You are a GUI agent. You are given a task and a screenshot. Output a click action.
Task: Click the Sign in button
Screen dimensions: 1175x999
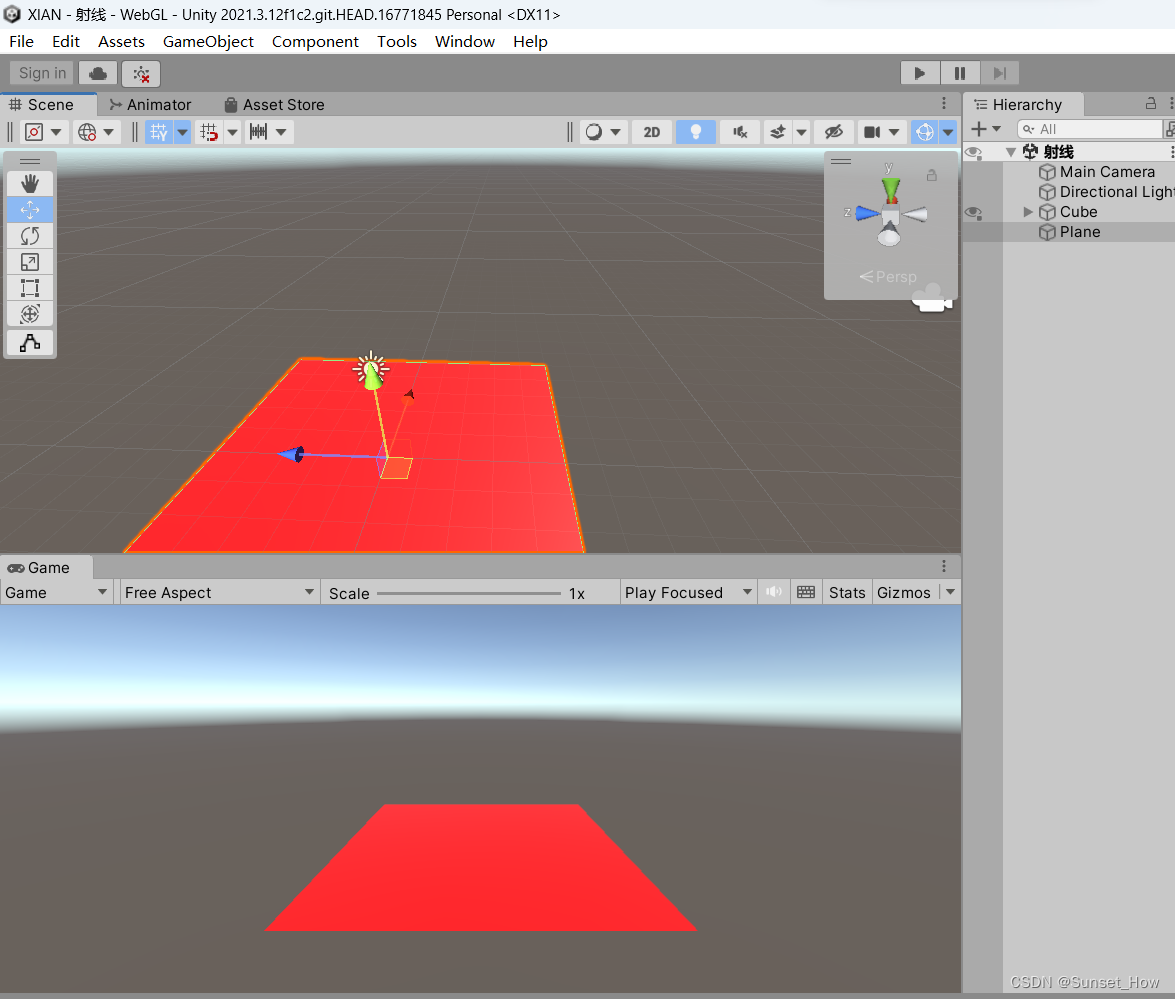41,73
